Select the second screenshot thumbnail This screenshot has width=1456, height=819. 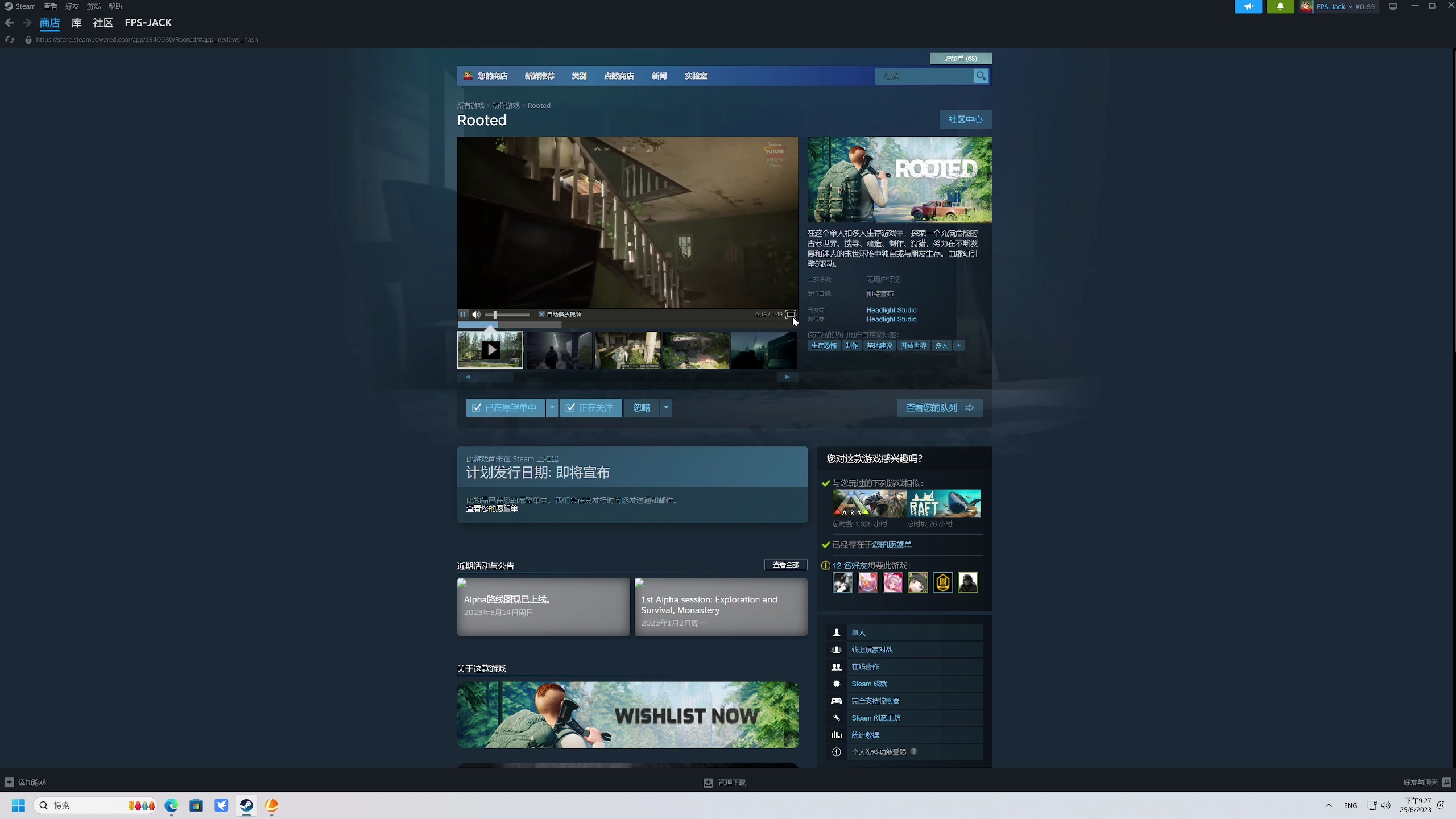click(559, 350)
